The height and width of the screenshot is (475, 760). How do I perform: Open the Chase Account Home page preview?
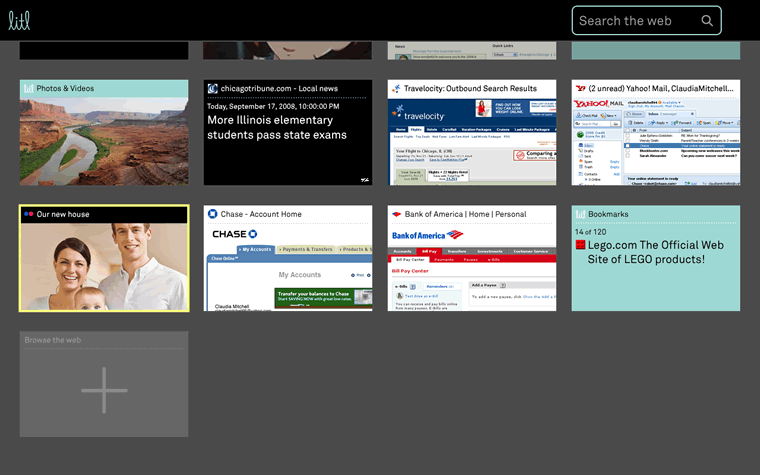coord(288,267)
